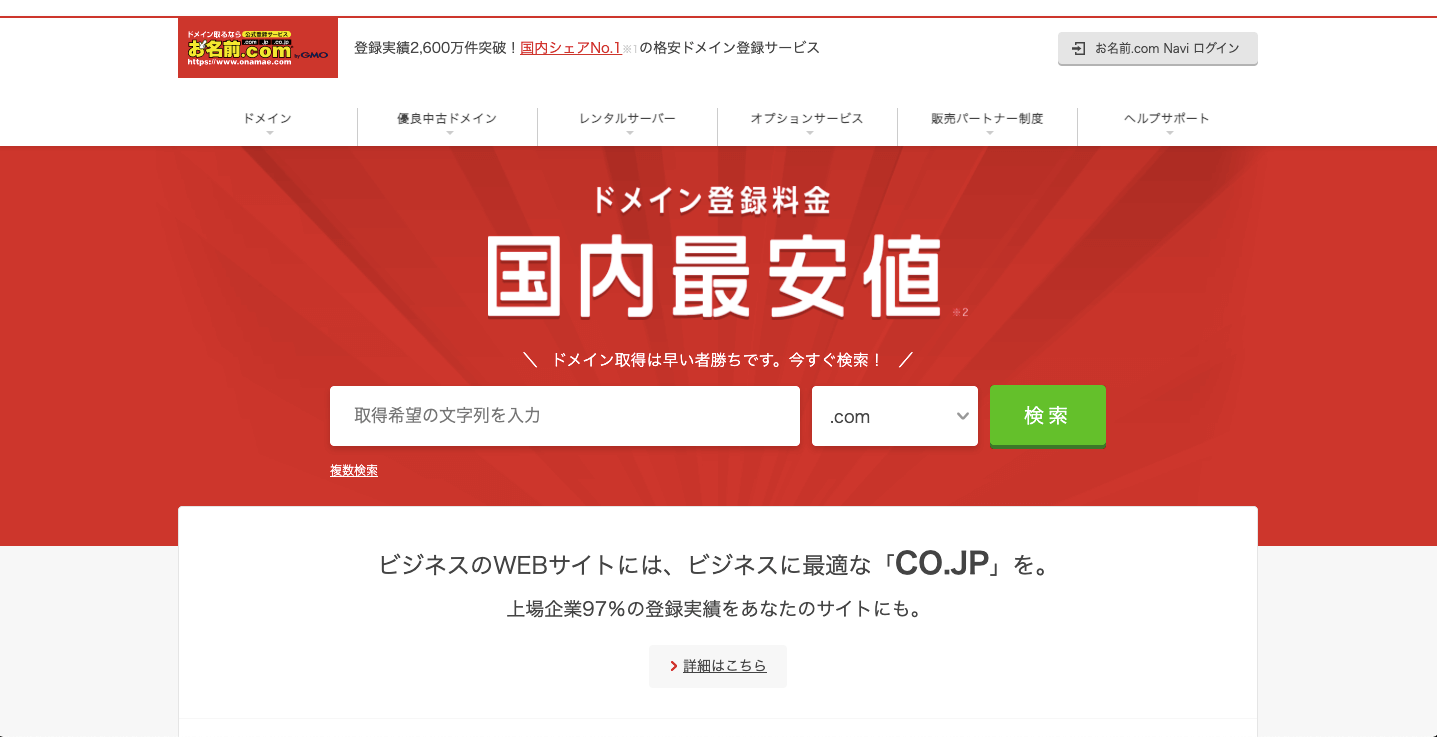
Task: Click the お名前.com logo in the header
Action: click(258, 48)
